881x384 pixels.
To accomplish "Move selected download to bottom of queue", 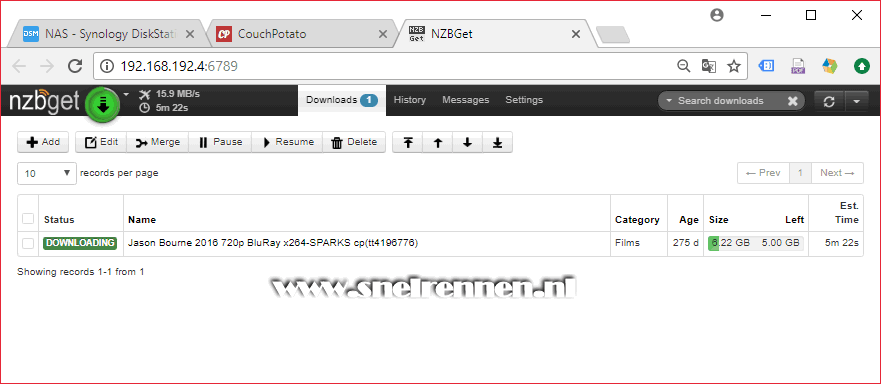I will (497, 143).
